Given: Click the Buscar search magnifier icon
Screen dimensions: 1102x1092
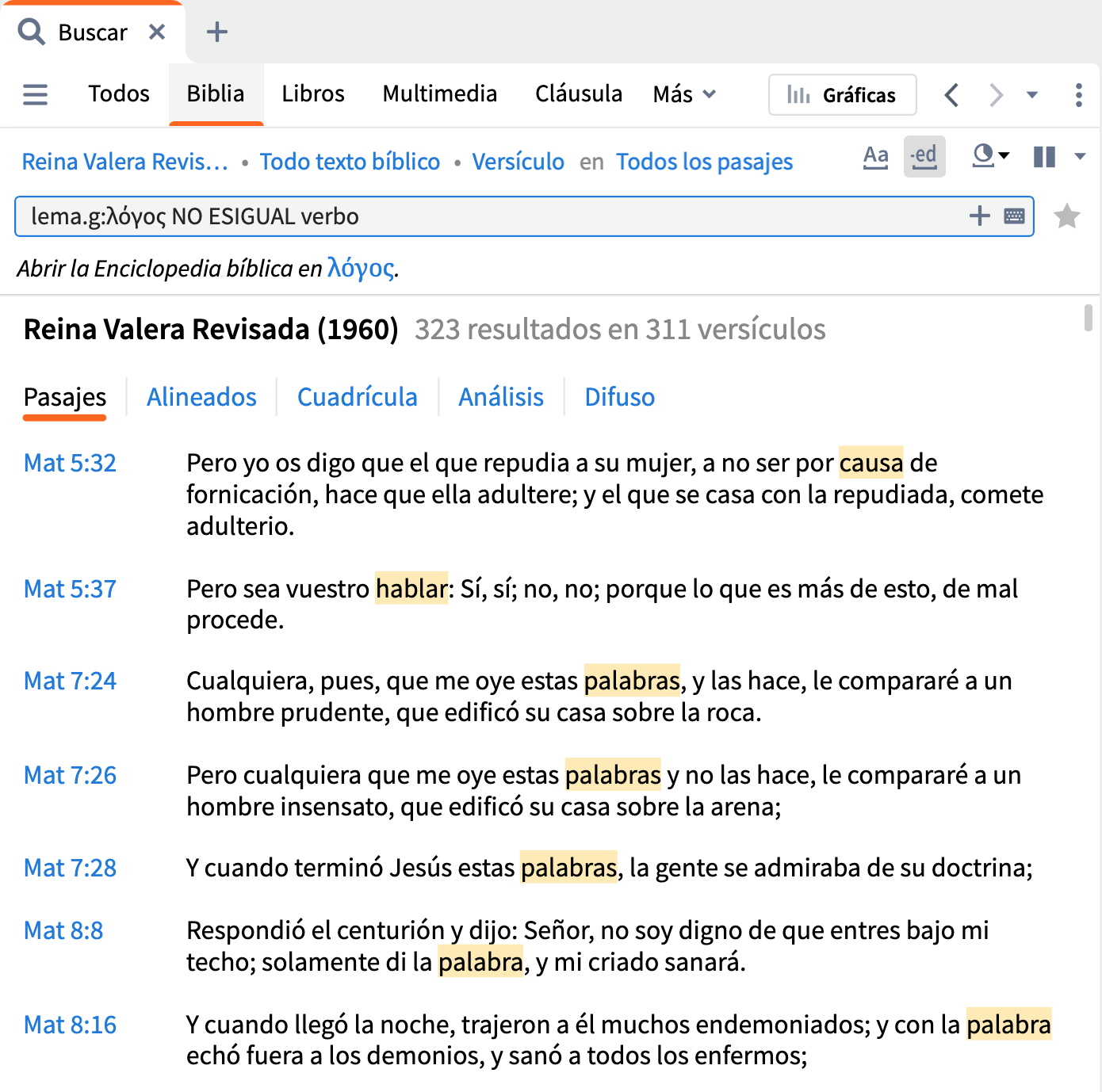Looking at the screenshot, I should tap(32, 32).
